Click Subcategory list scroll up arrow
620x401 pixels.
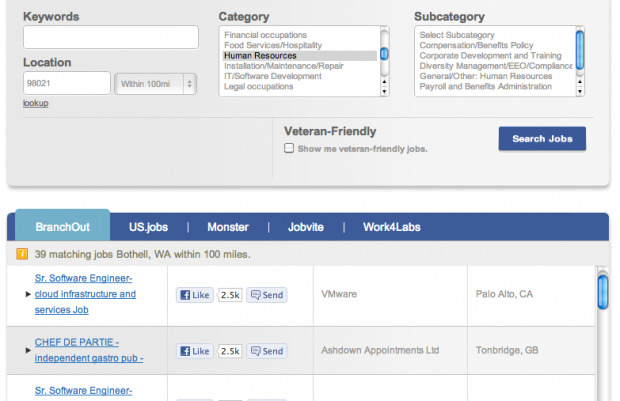pyautogui.click(x=580, y=82)
